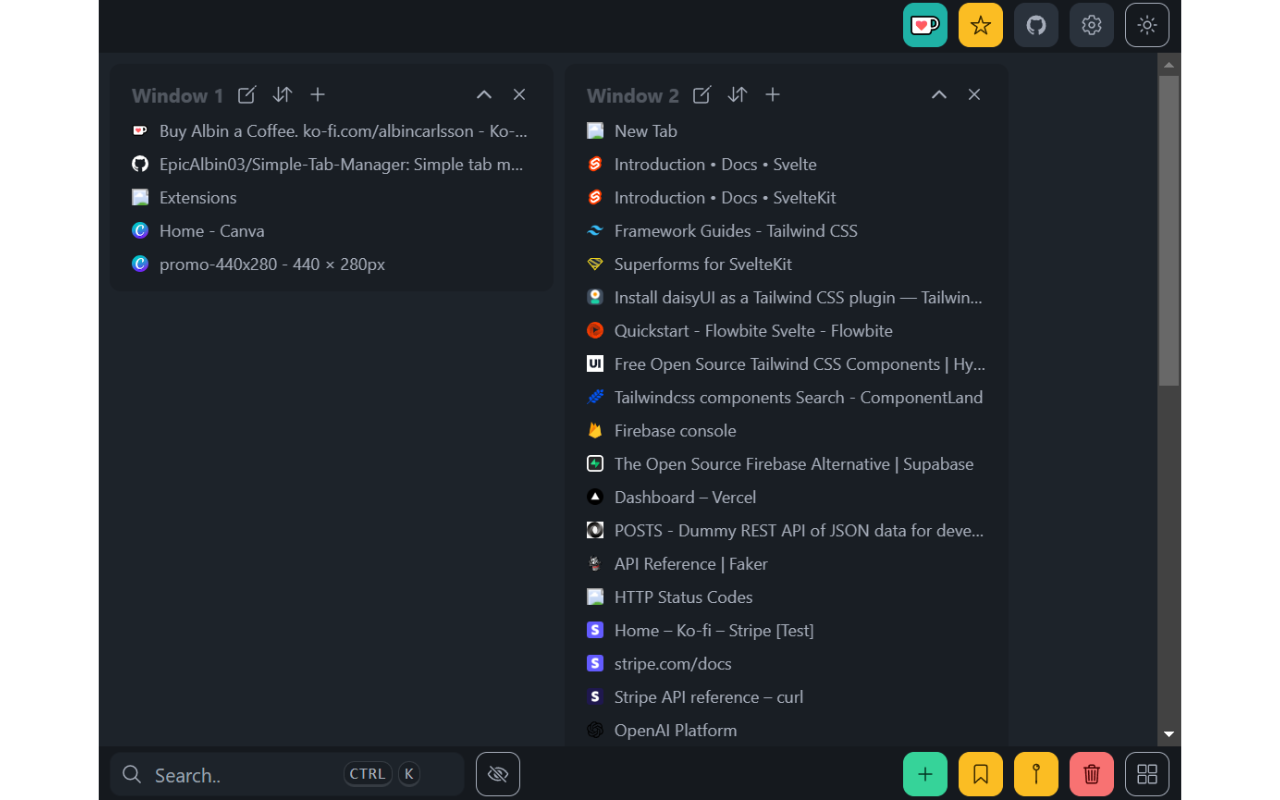This screenshot has width=1280, height=800.
Task: Add new tab to Window 2
Action: 773,95
